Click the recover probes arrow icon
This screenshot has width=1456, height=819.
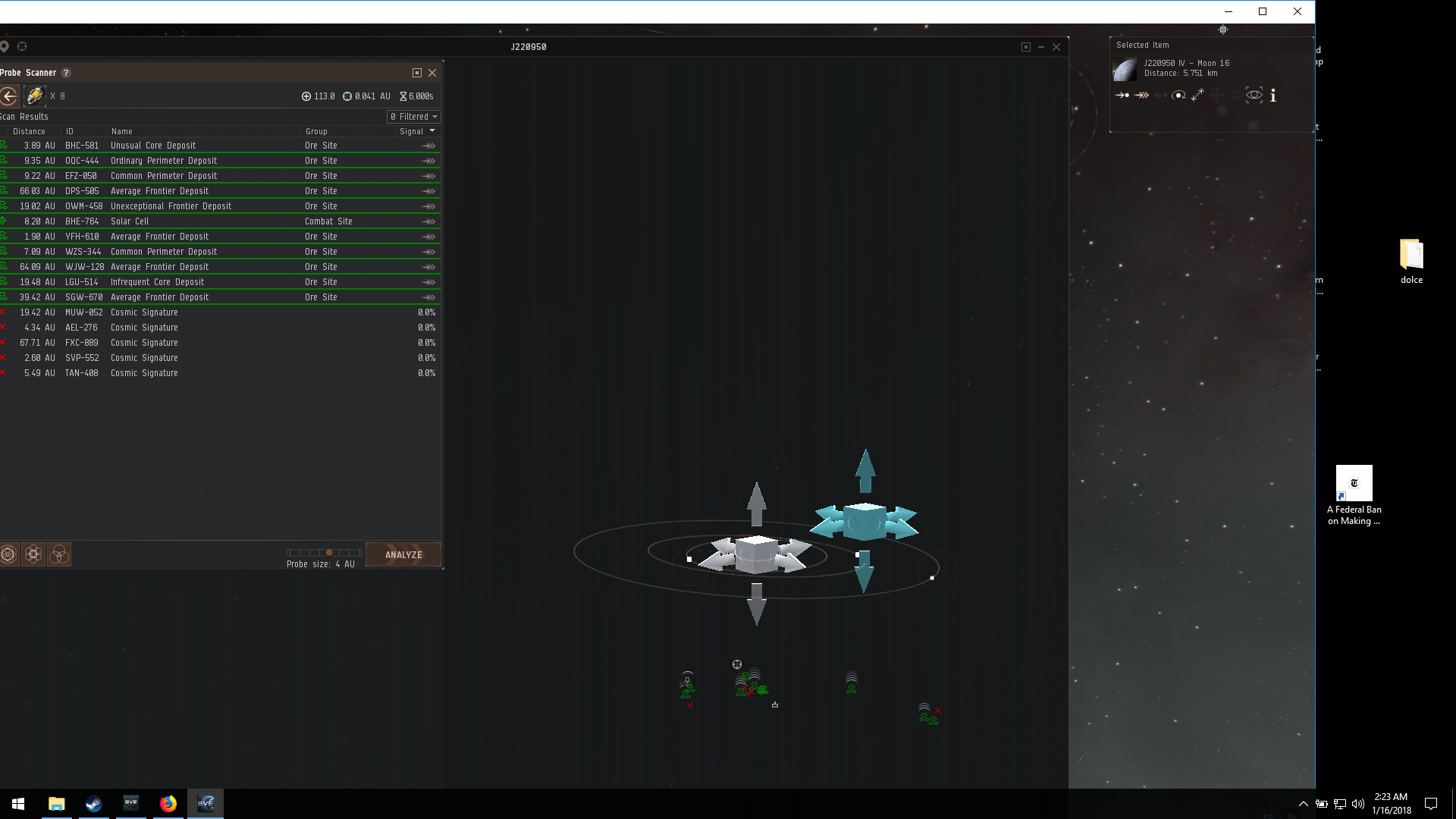[x=9, y=96]
